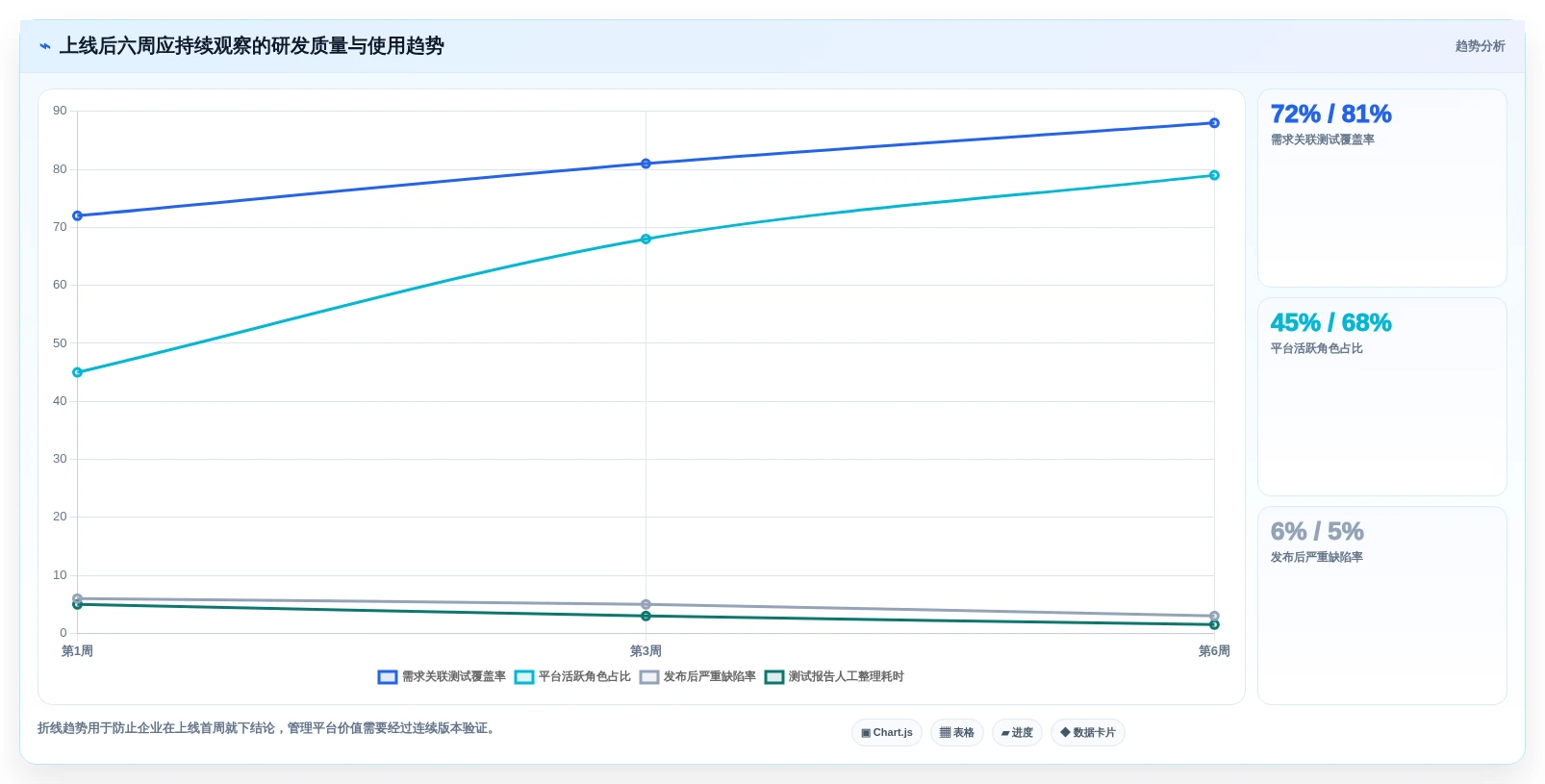The width and height of the screenshot is (1545, 784).
Task: Click the 第1周 axis label
Action: (x=77, y=651)
